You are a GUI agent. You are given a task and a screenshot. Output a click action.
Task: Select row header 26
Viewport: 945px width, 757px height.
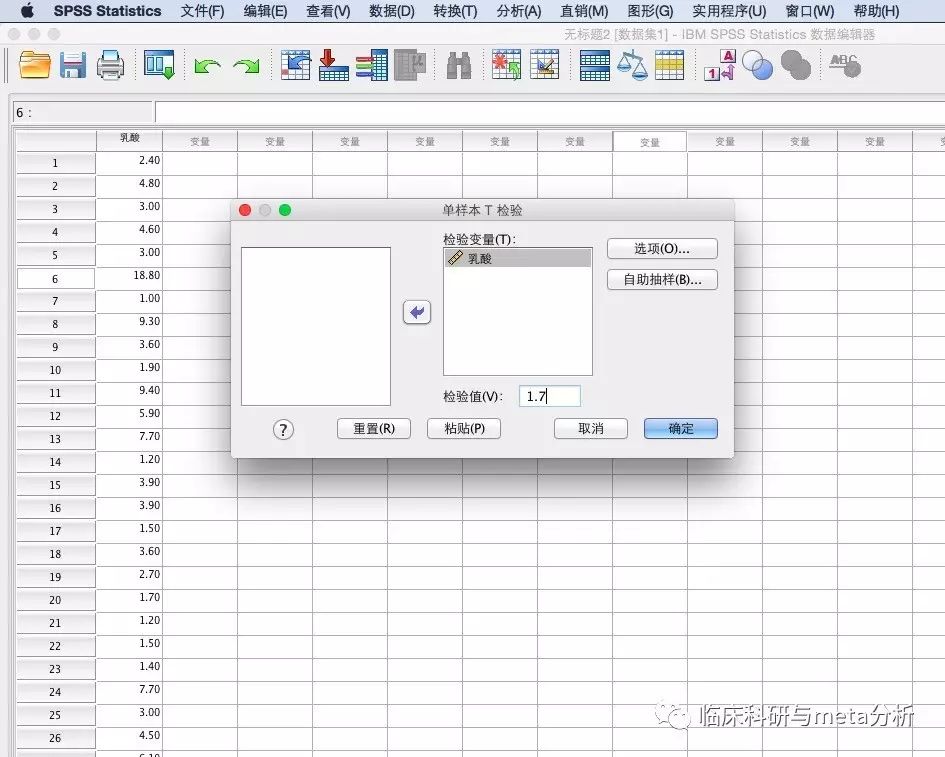[55, 738]
